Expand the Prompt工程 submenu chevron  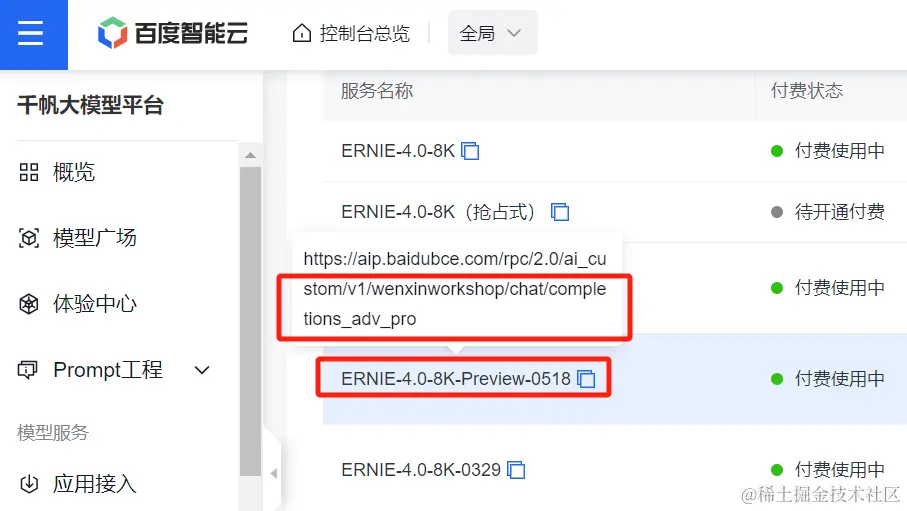pos(202,370)
